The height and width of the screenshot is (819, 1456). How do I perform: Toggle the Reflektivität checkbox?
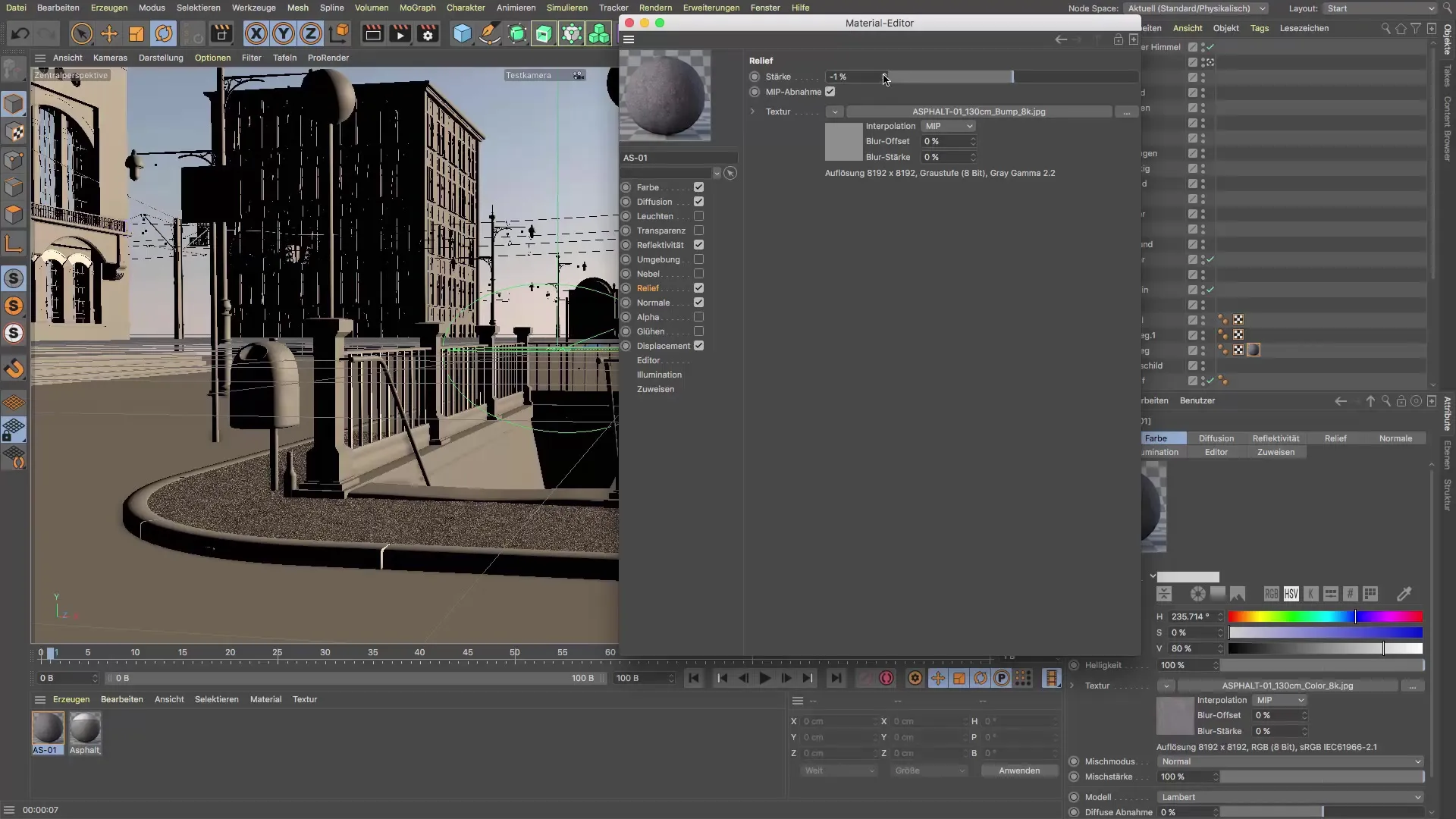click(698, 245)
